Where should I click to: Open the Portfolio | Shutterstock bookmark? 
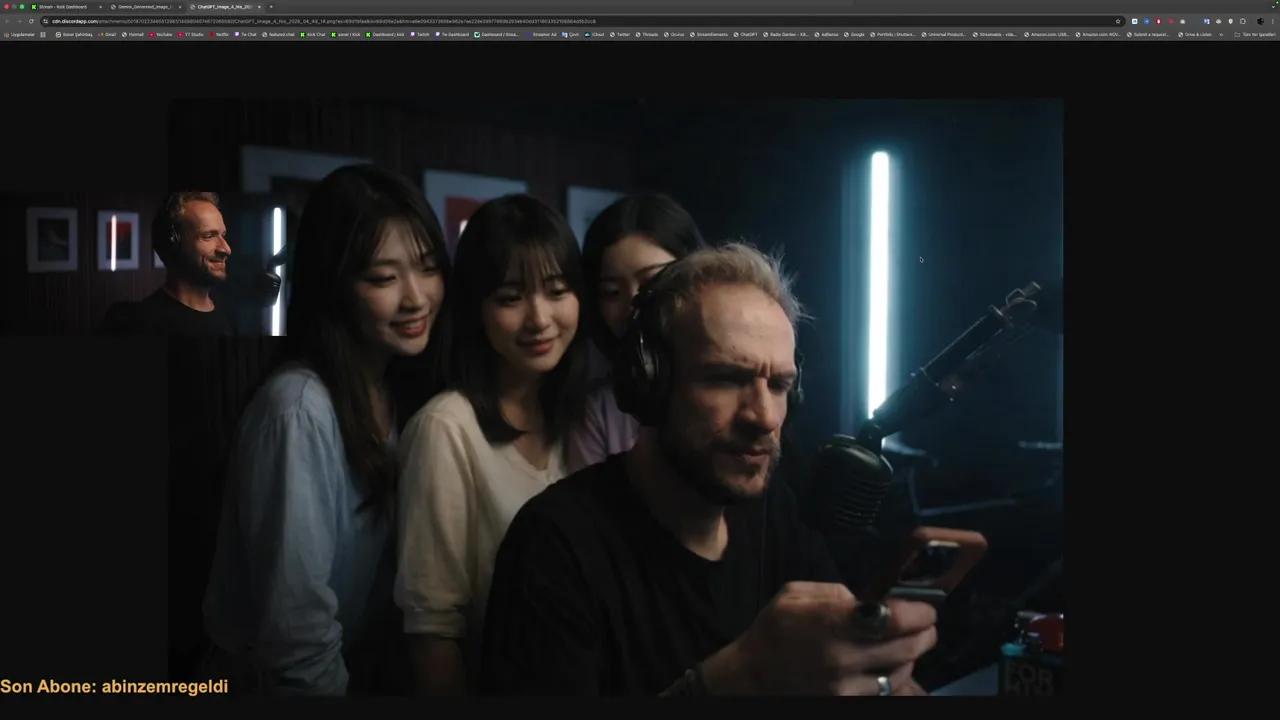pos(893,34)
